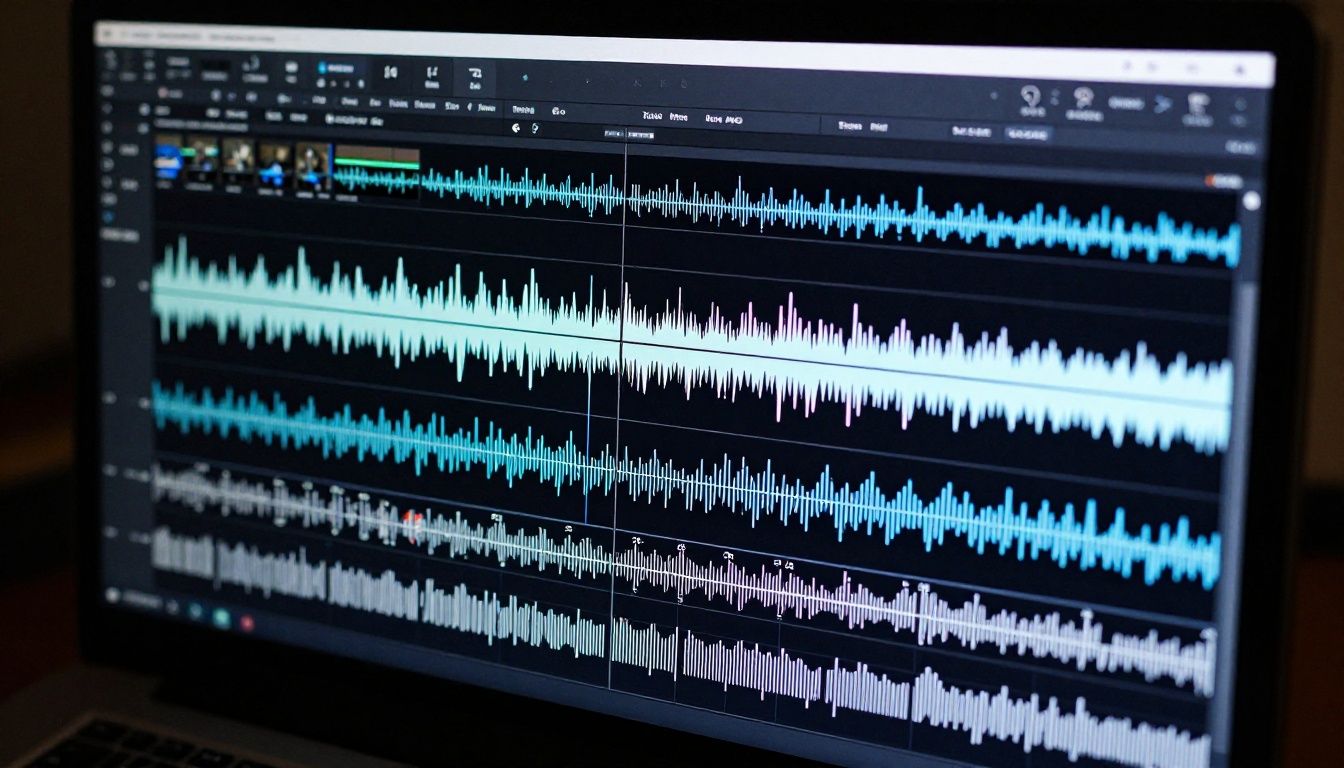Click the blue arrow icon in top-right toolbar

coord(1161,103)
